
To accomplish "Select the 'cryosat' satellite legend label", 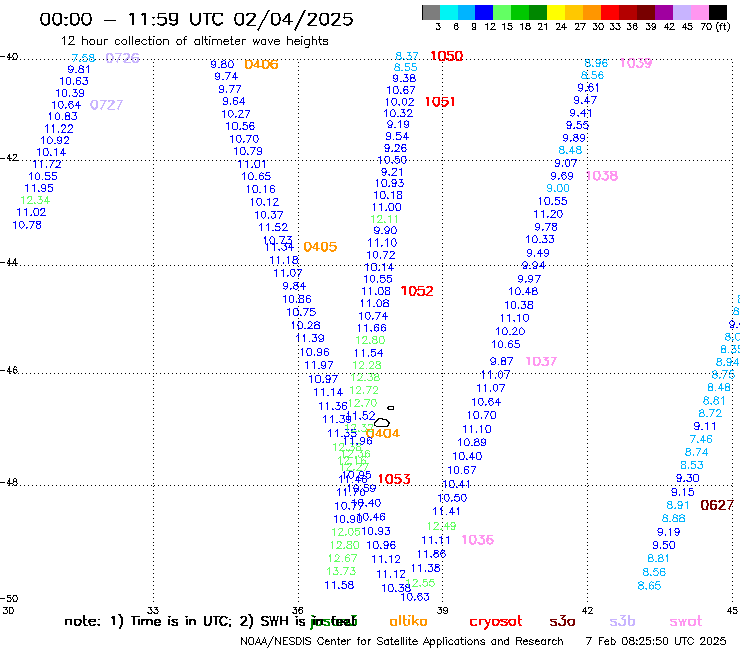I will tap(496, 622).
